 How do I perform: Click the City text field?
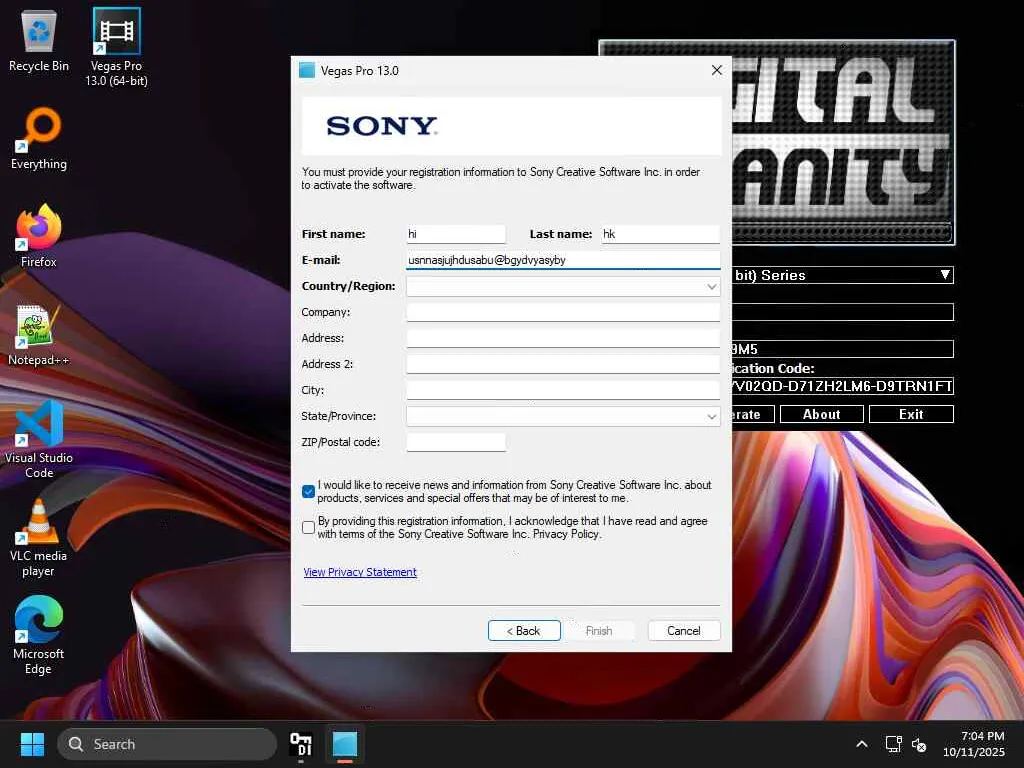tap(563, 391)
